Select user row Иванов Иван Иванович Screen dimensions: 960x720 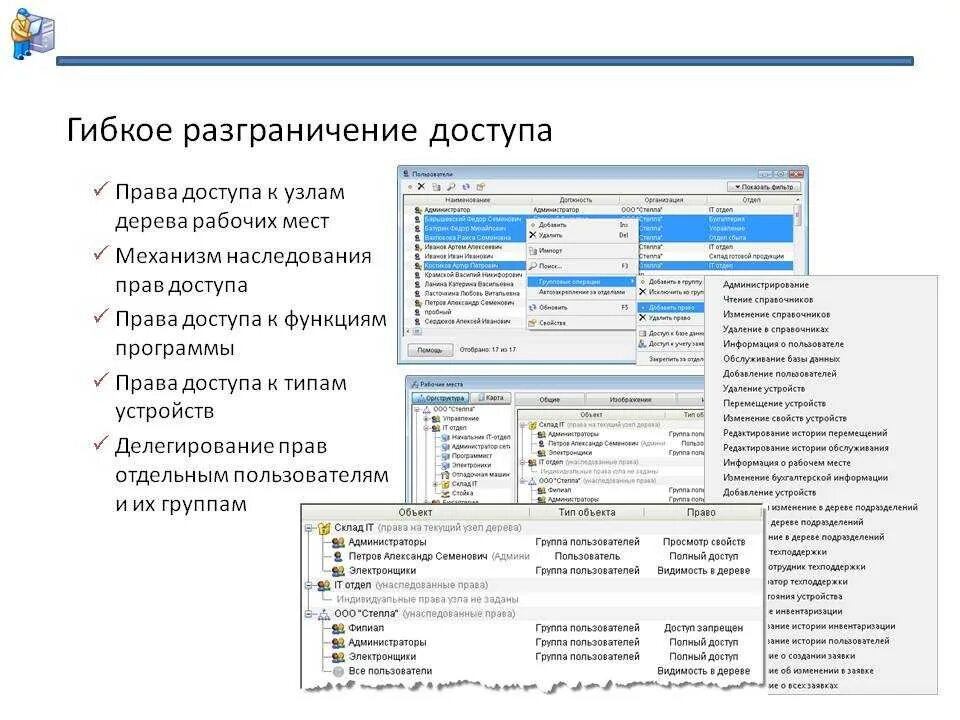[x=459, y=256]
